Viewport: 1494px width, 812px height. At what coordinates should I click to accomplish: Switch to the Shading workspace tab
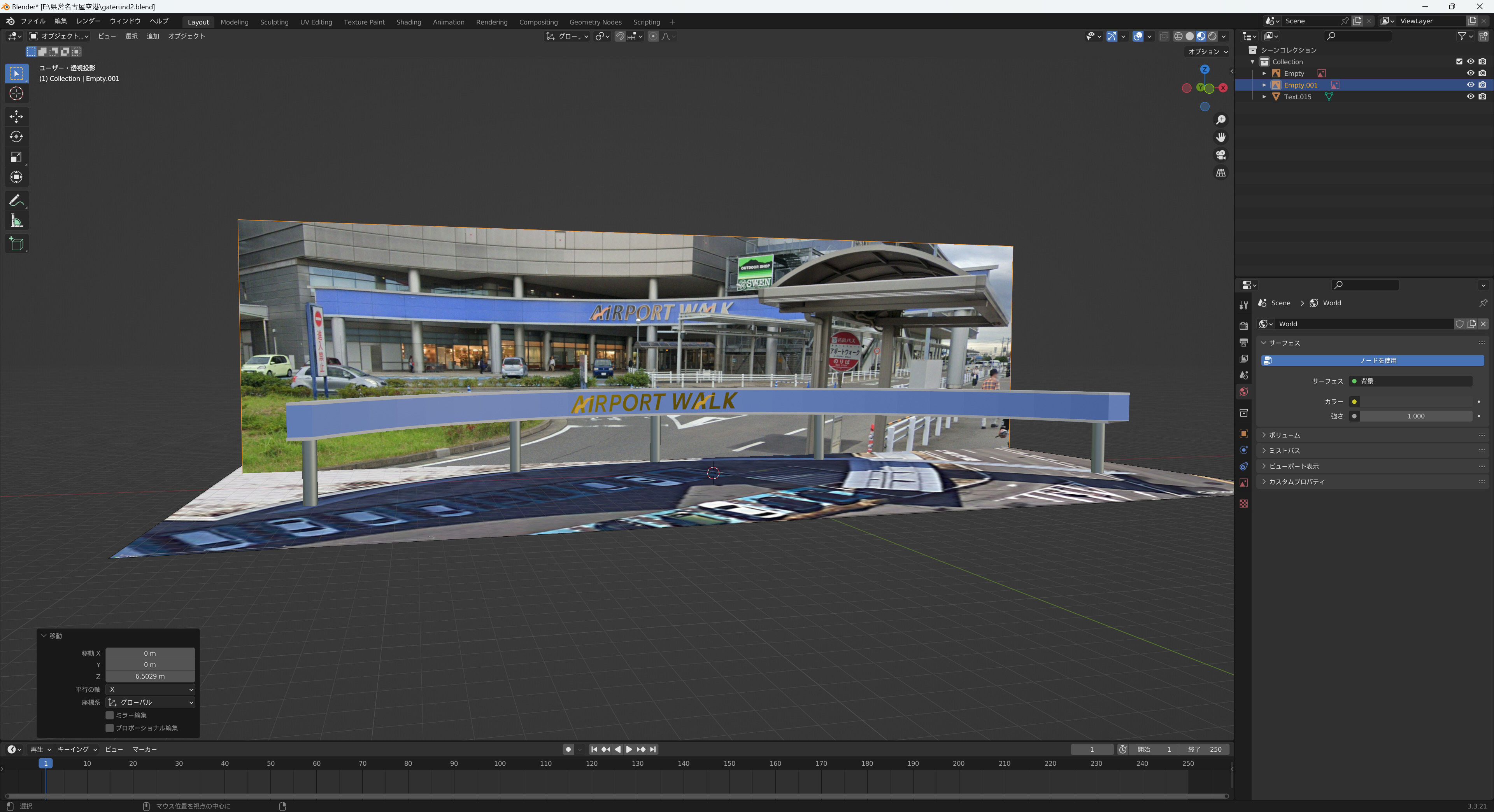pos(409,22)
